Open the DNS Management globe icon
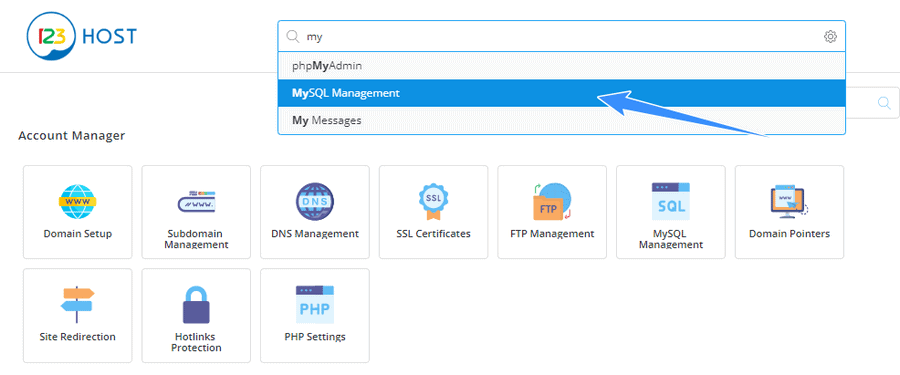 tap(315, 202)
